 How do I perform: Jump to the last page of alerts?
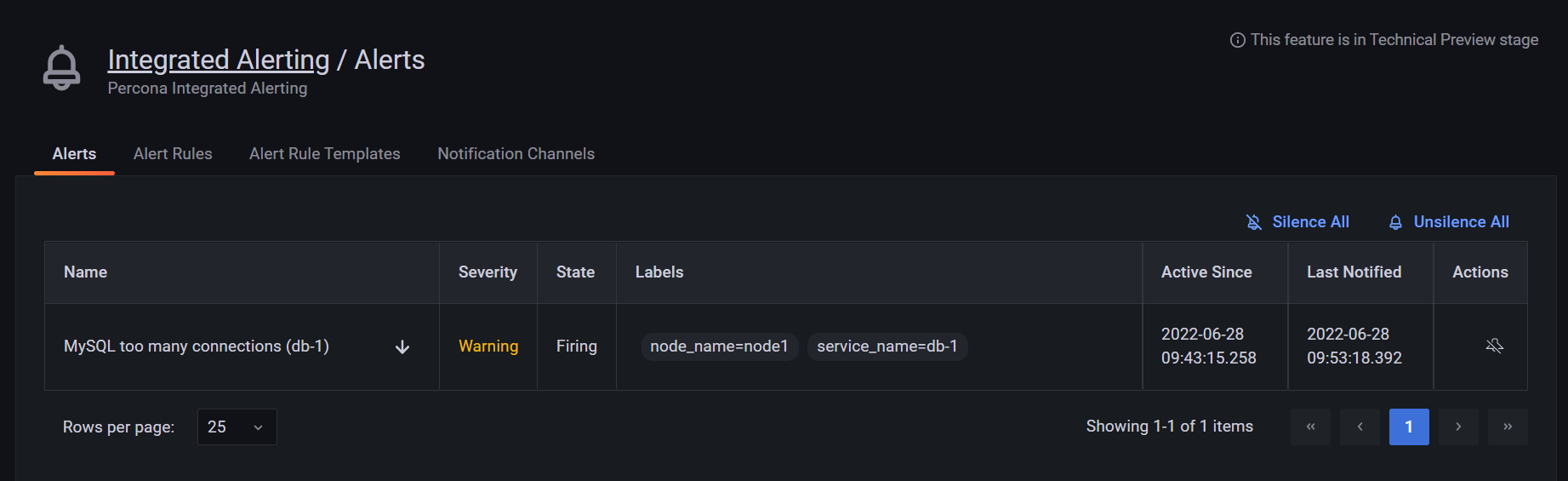click(x=1508, y=427)
